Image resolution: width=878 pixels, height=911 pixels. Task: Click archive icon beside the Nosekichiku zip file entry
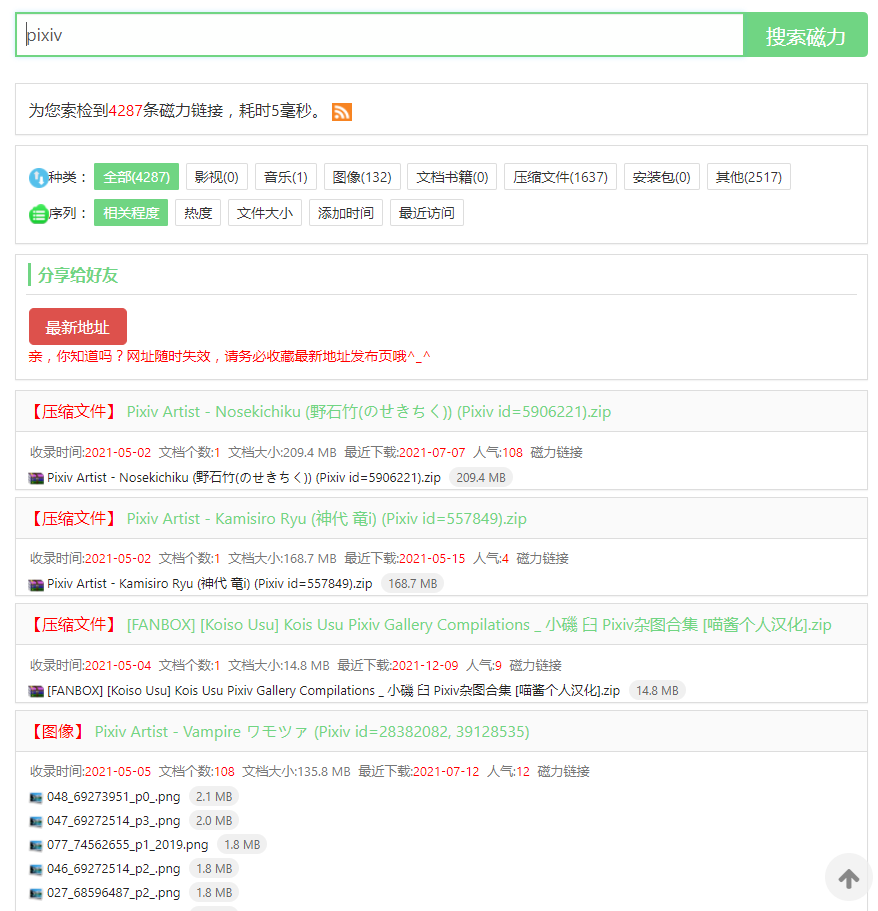pyautogui.click(x=36, y=478)
